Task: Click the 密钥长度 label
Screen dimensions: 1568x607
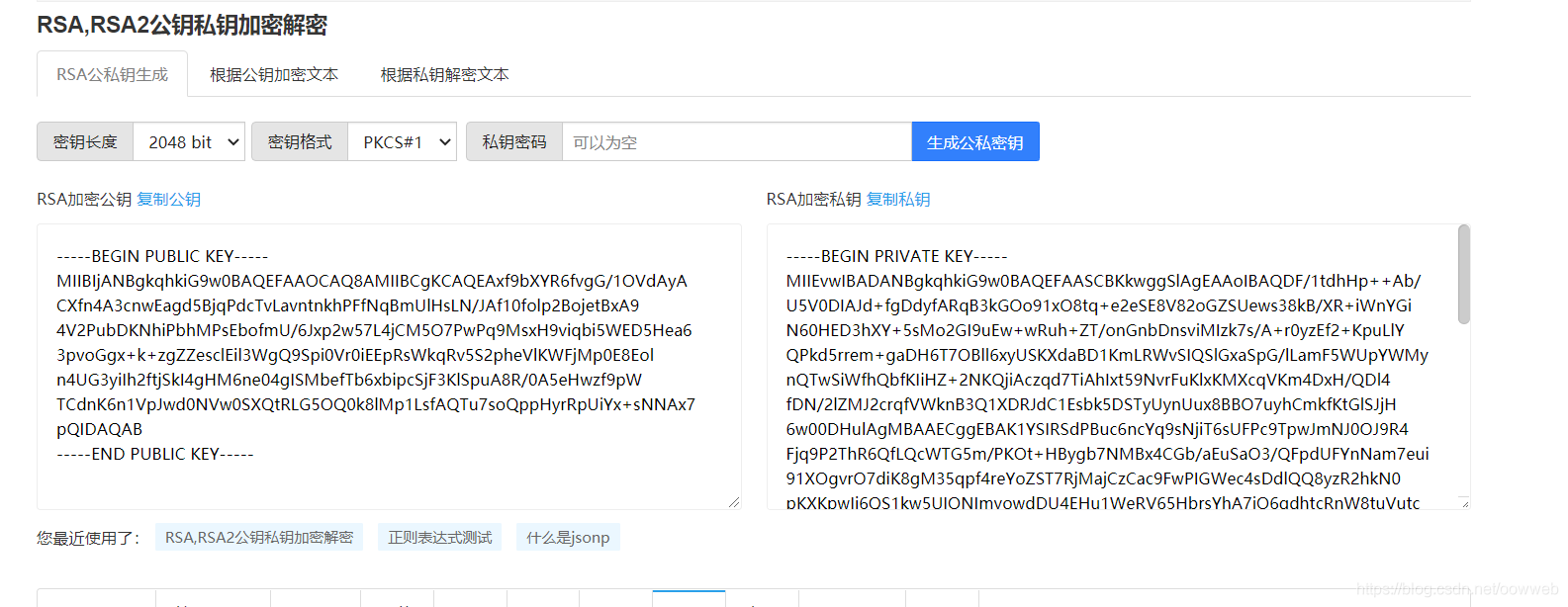Action: (x=85, y=142)
